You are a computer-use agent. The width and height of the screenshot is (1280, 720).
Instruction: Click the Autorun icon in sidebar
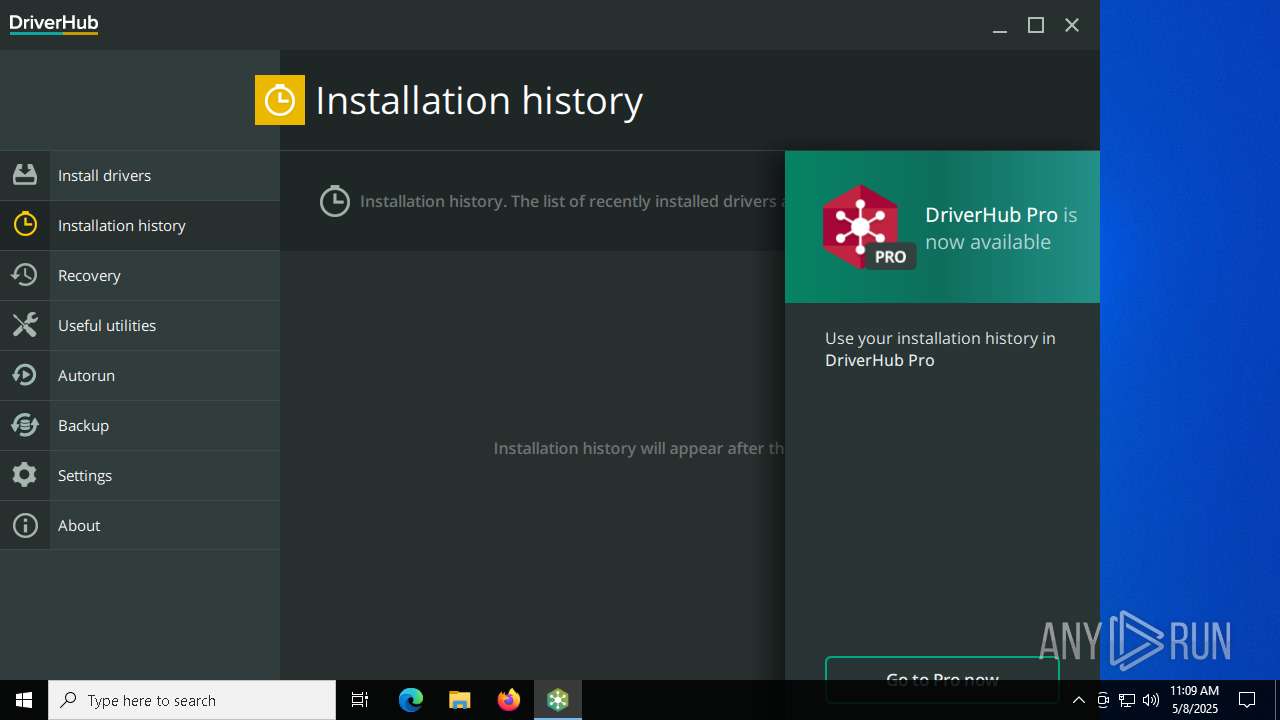[x=25, y=375]
